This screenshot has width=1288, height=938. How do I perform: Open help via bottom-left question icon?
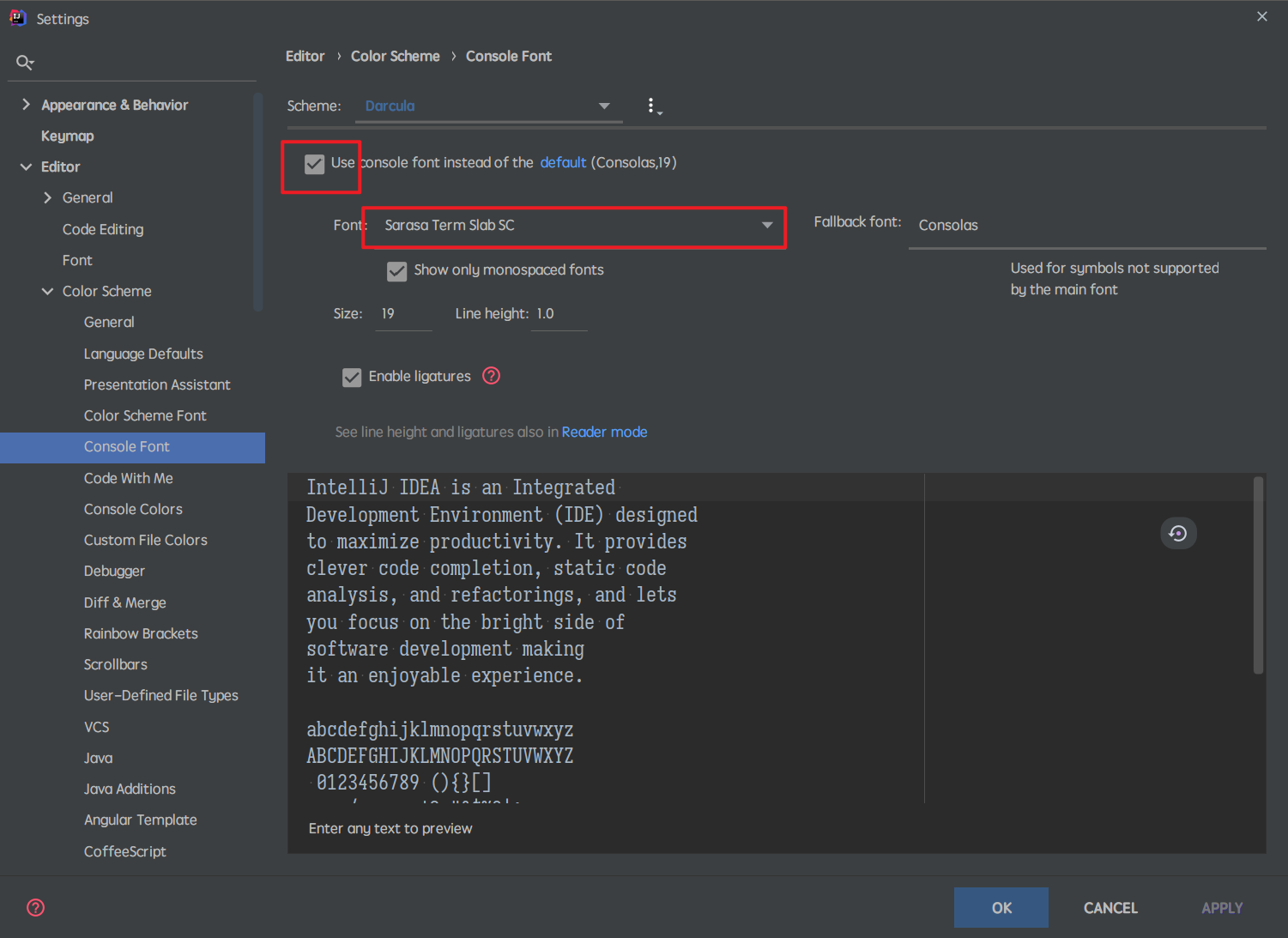(x=36, y=907)
